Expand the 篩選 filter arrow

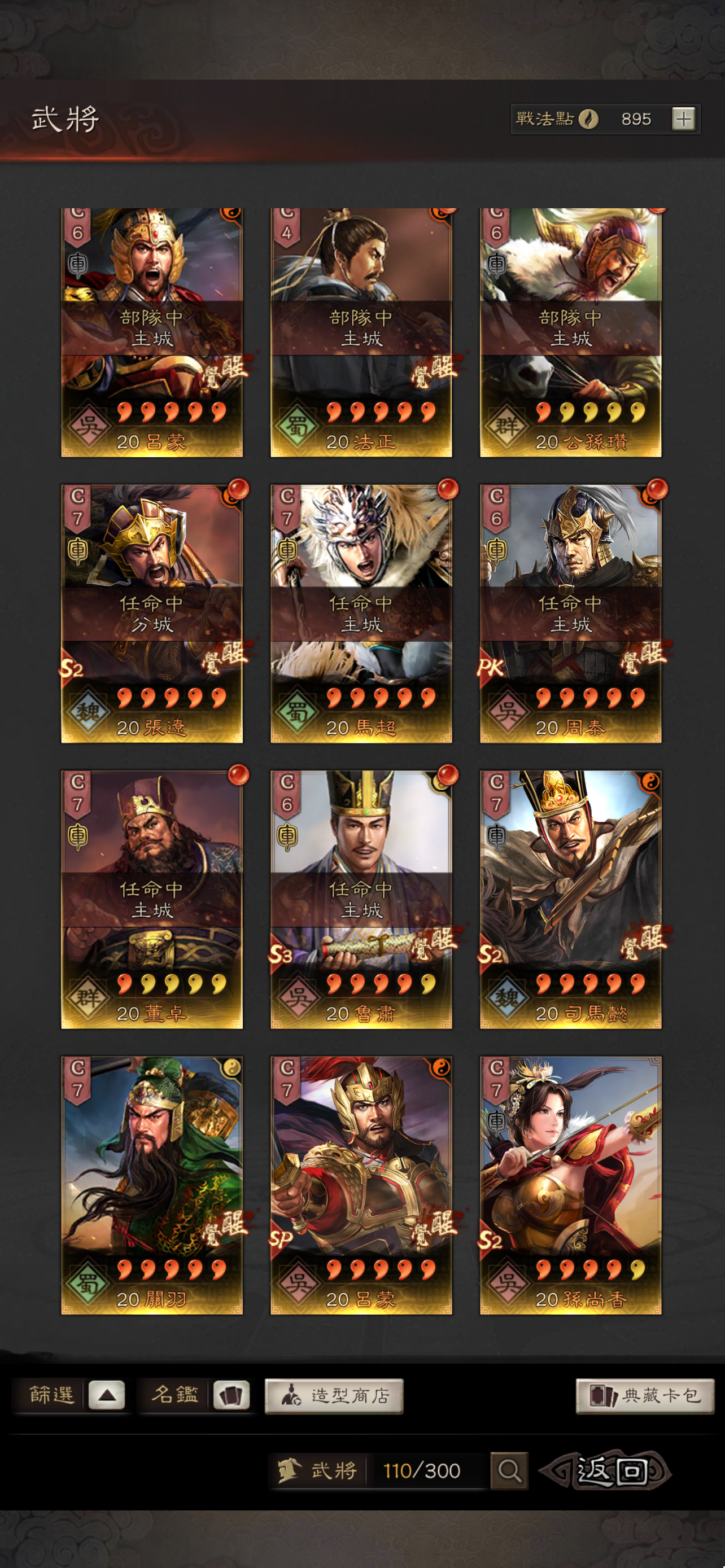(107, 1395)
